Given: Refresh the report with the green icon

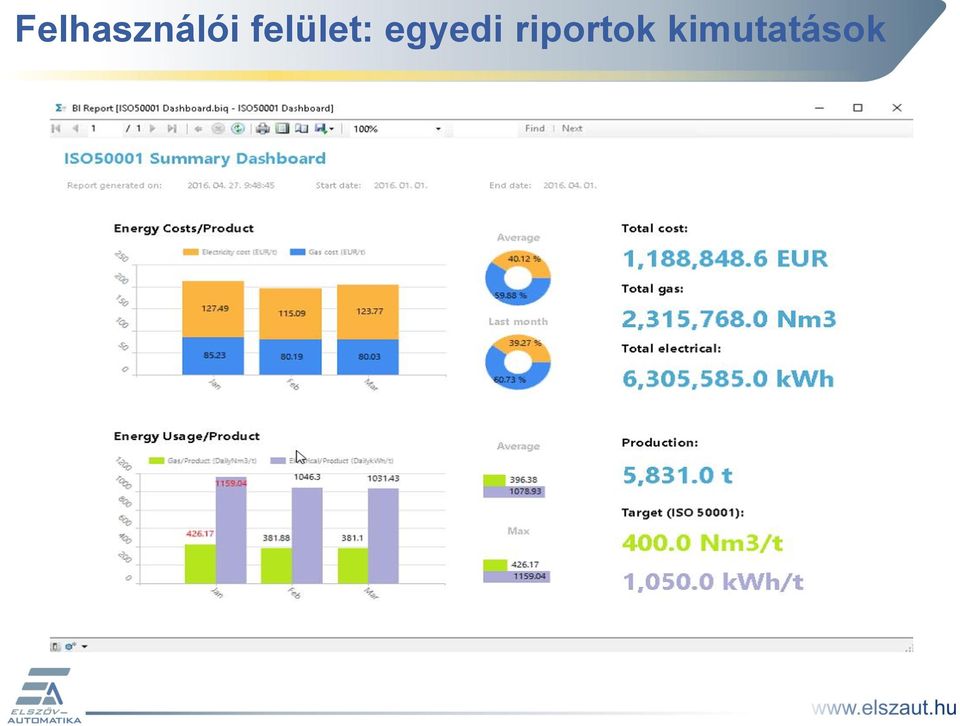Looking at the screenshot, I should pos(238,129).
